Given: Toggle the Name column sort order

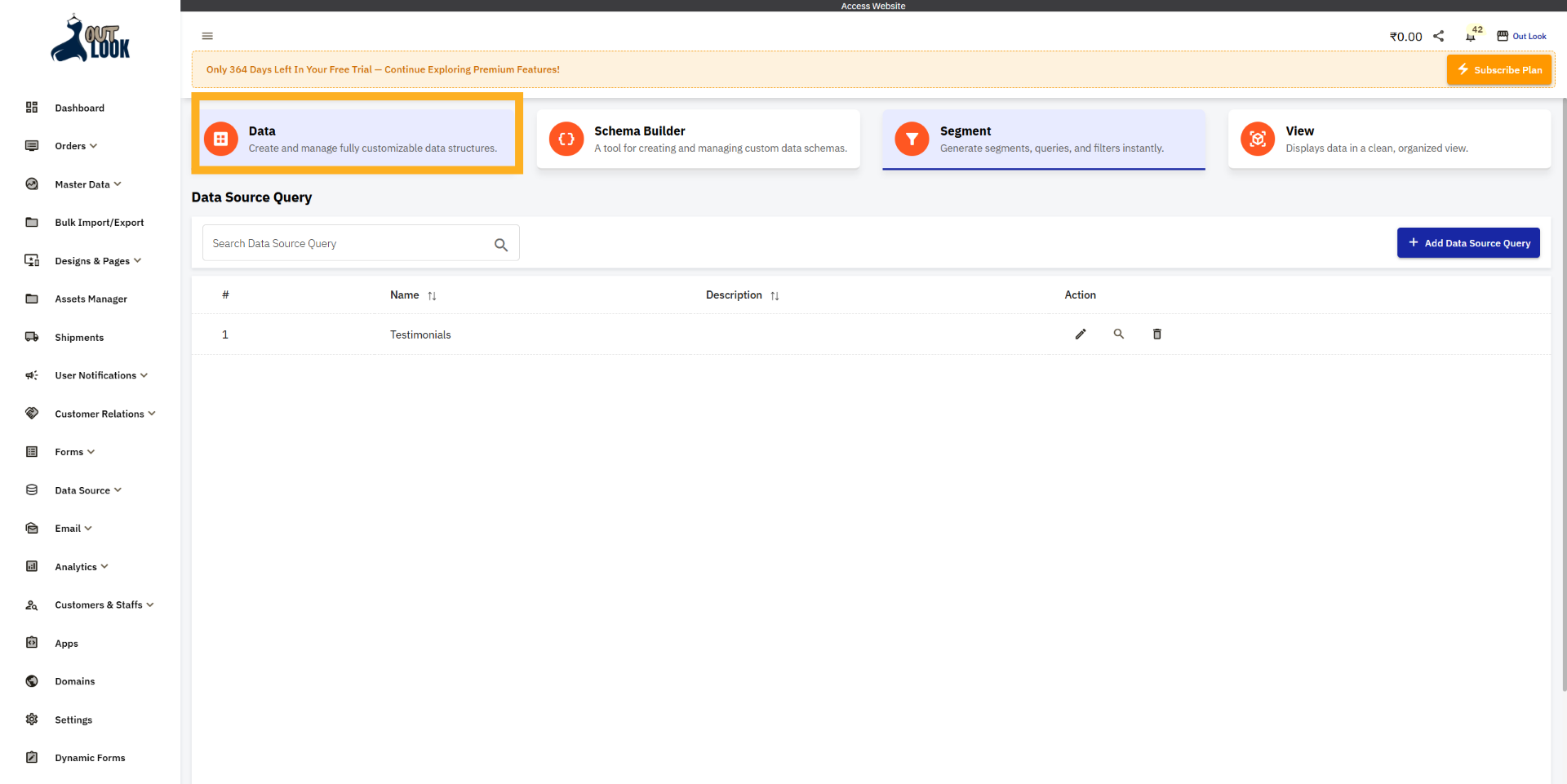Looking at the screenshot, I should point(432,295).
